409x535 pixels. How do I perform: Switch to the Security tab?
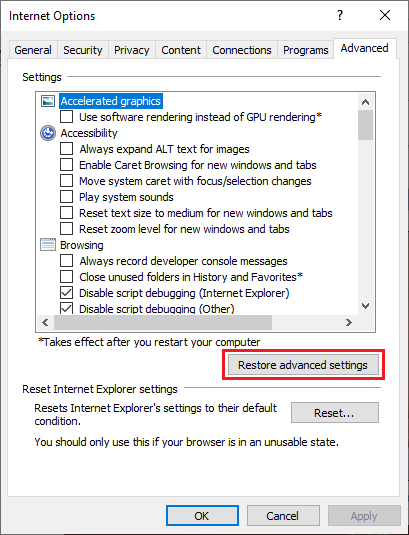83,50
